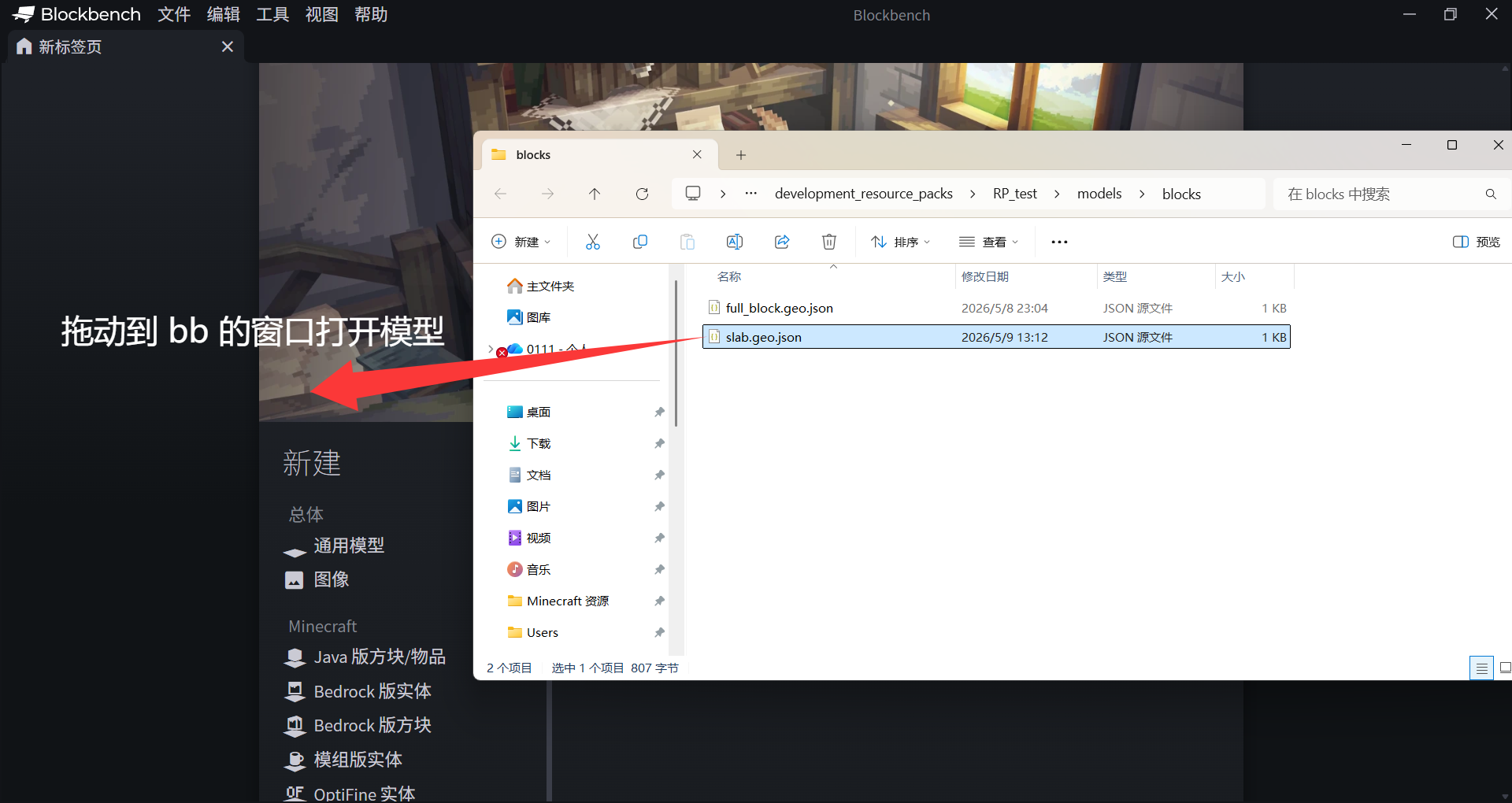Click the blocks breadcrumb in address bar
Image resolution: width=1512 pixels, height=803 pixels.
coord(1181,194)
